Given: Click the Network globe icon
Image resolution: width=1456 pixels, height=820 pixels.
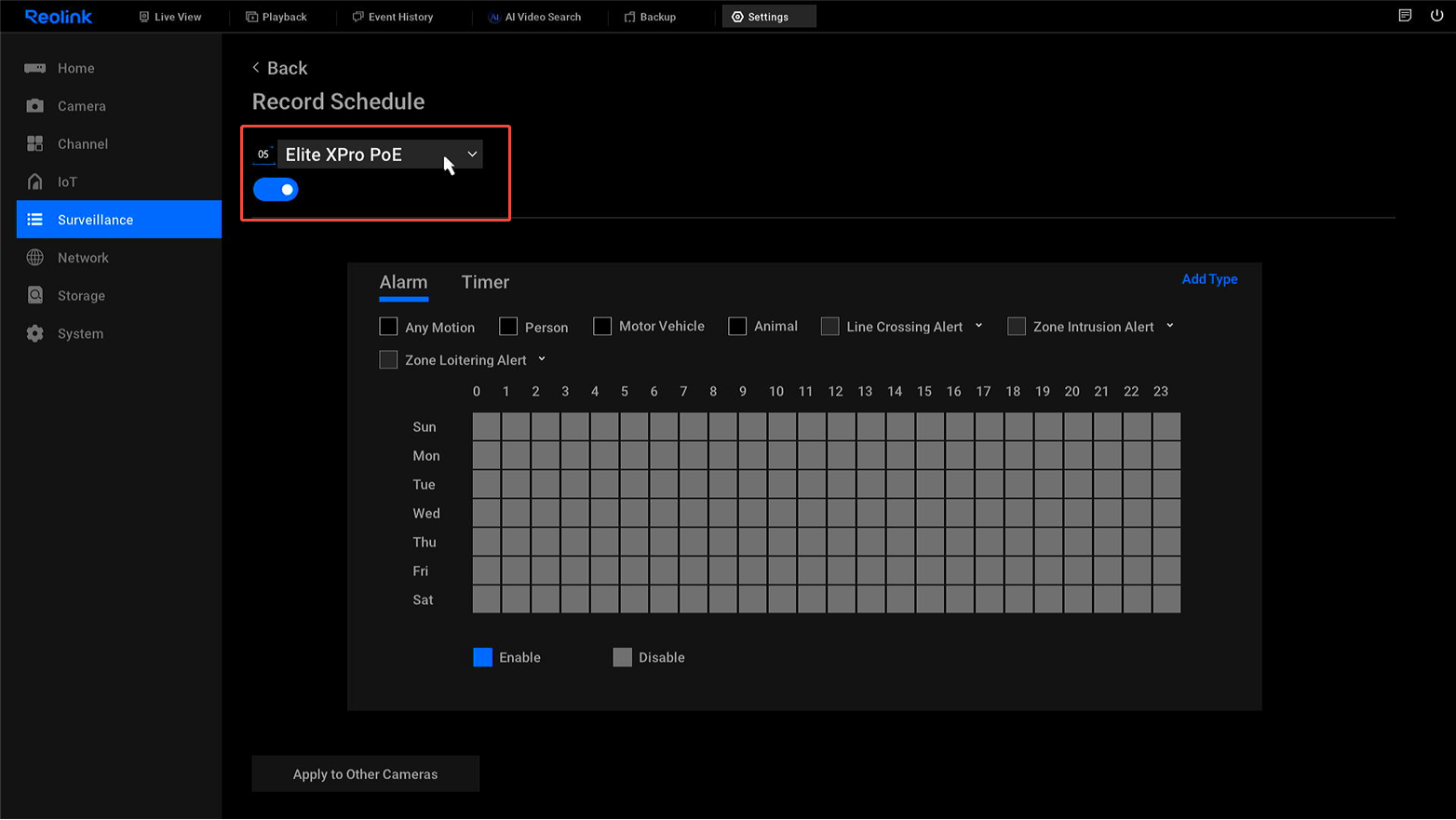Looking at the screenshot, I should (35, 258).
